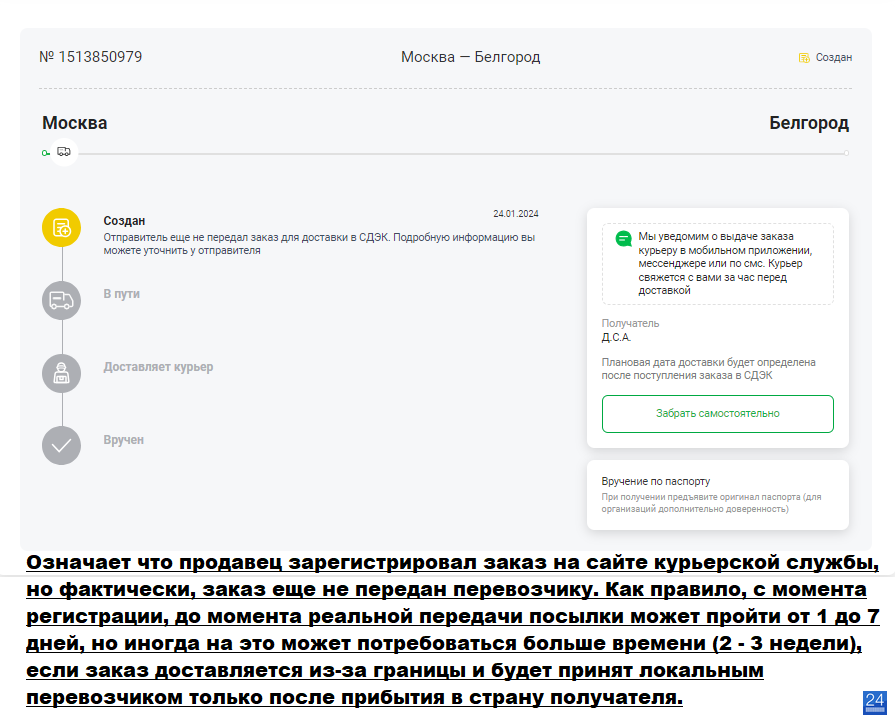
Task: Click the blue page number 24 badge
Action: coord(874,702)
